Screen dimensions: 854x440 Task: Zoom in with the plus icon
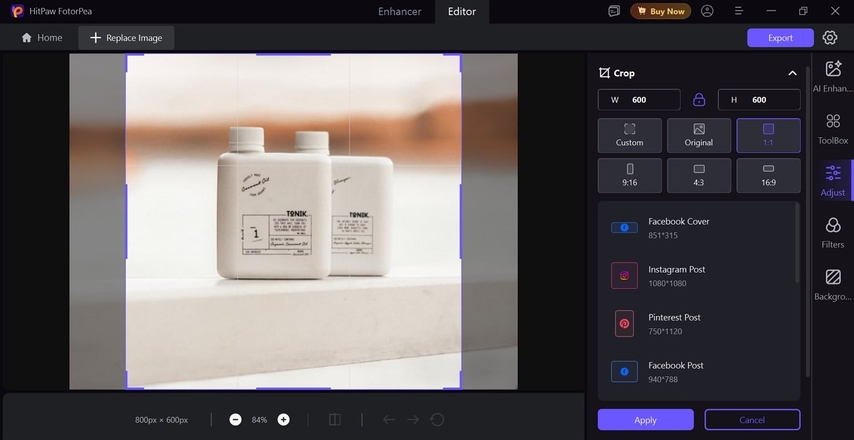pyautogui.click(x=283, y=419)
